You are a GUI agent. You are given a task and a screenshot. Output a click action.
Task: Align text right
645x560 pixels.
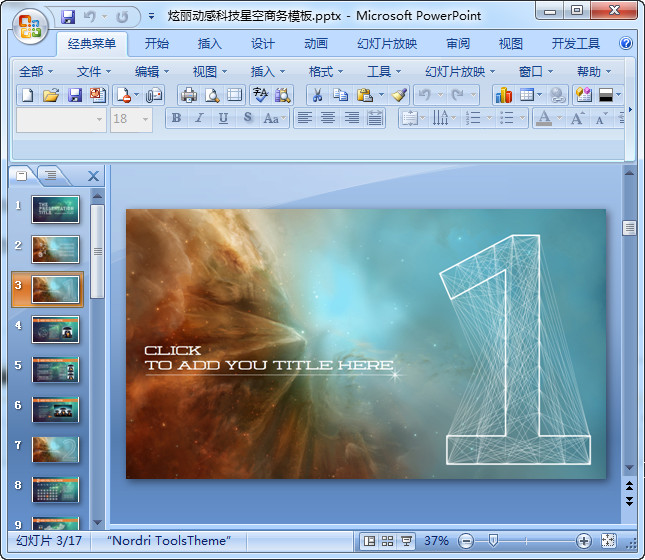tap(352, 119)
